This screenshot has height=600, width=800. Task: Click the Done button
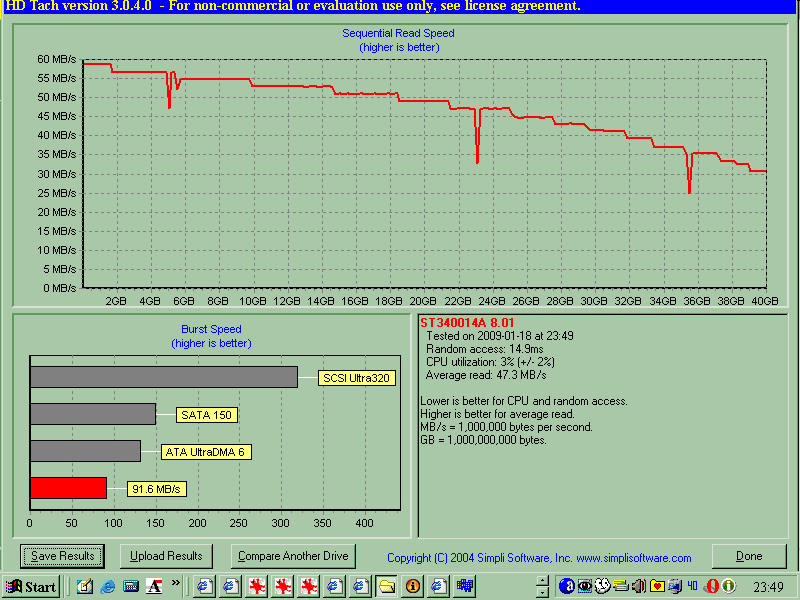(x=749, y=556)
